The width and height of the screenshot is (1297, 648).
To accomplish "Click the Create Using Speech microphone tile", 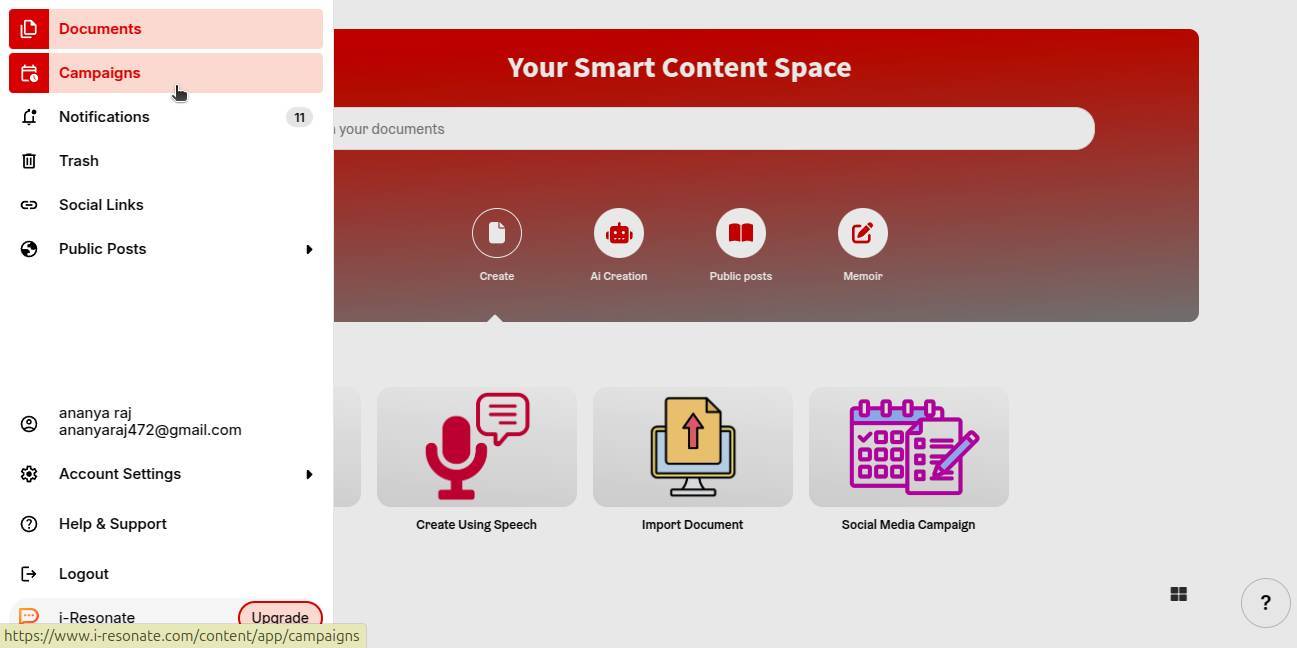I will point(477,447).
